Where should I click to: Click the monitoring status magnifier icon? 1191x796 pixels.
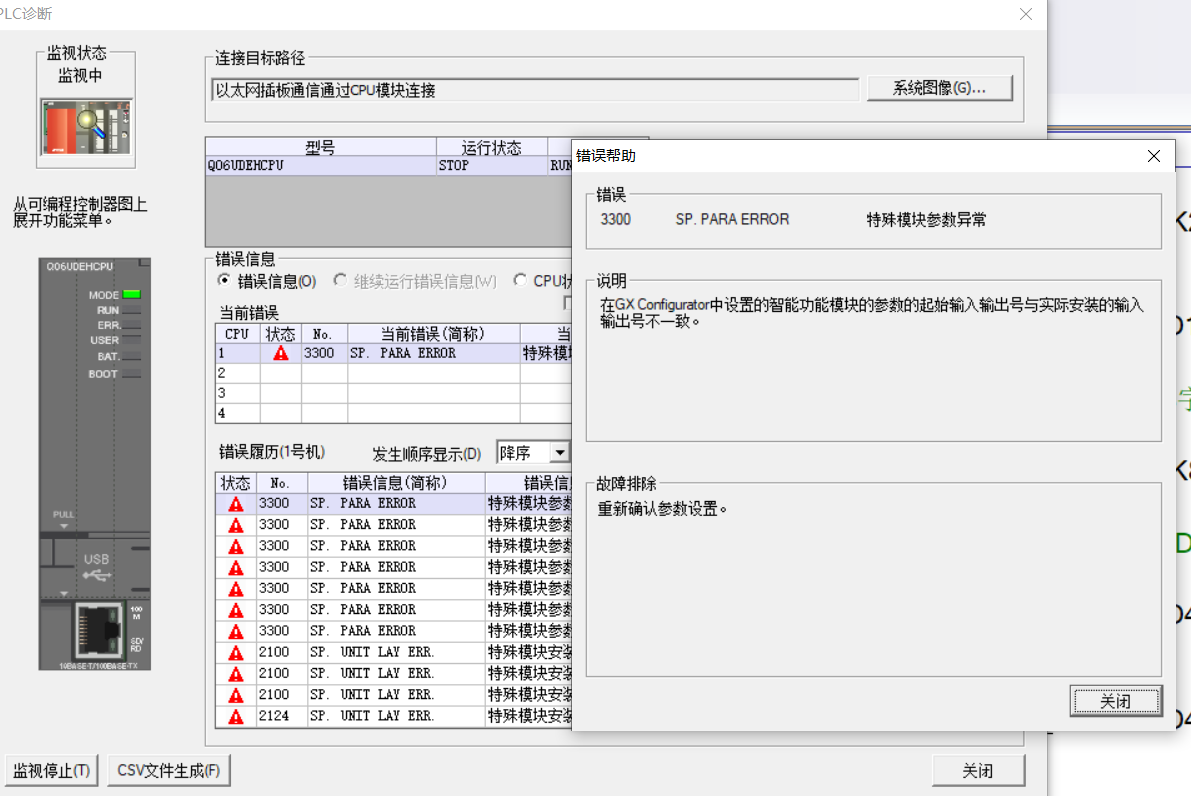pos(86,126)
